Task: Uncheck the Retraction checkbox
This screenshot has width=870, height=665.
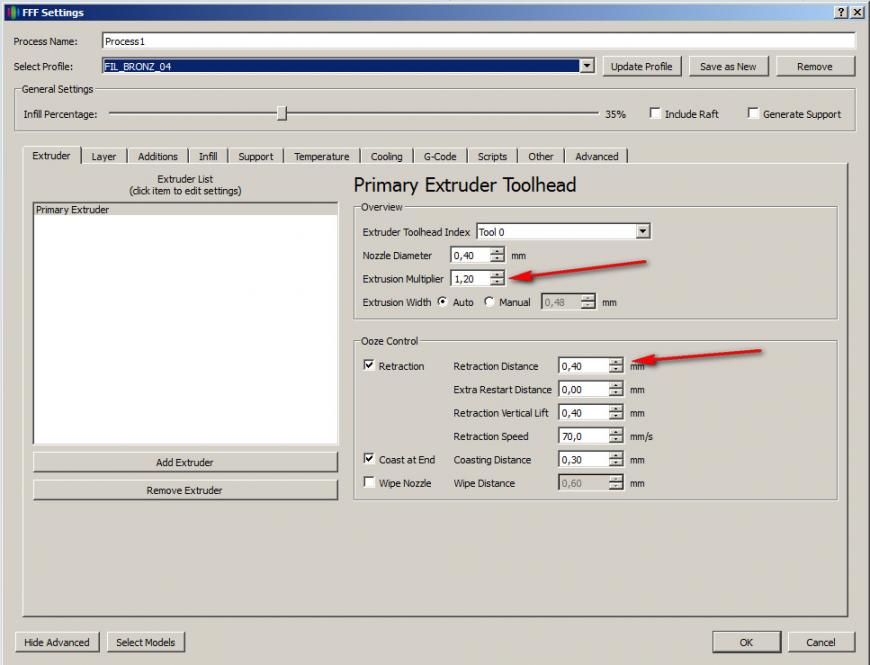Action: [369, 365]
